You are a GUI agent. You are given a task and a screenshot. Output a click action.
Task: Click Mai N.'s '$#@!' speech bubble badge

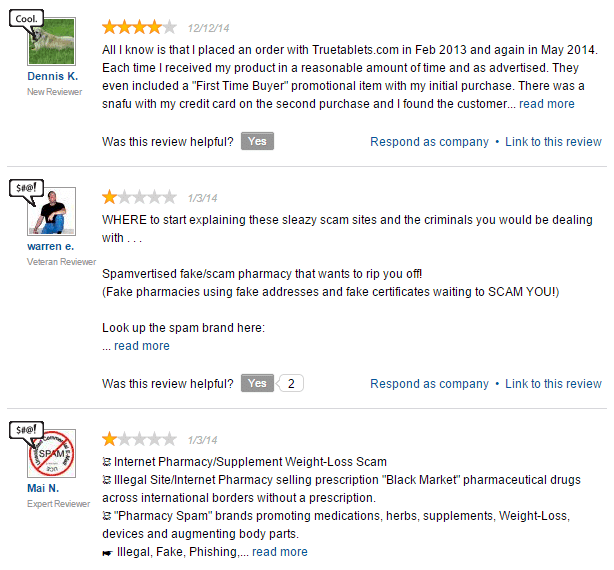click(26, 431)
